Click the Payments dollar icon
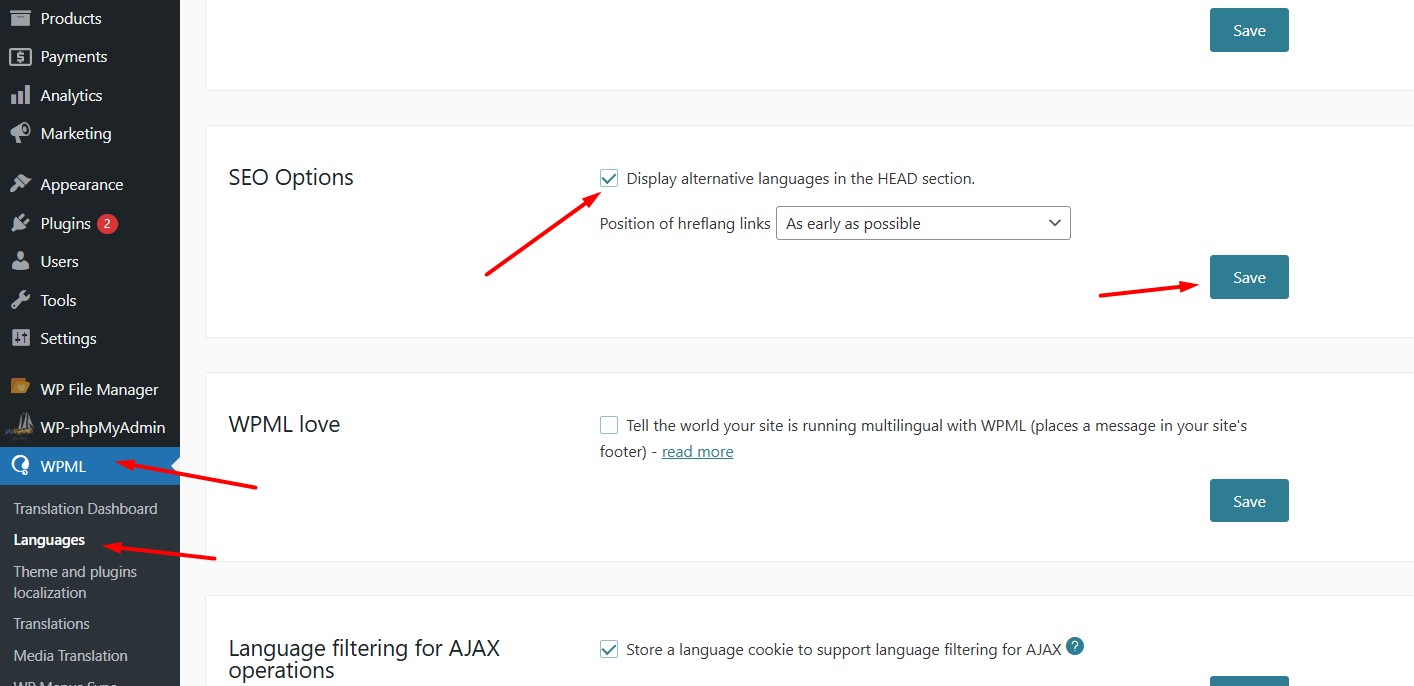1414x686 pixels. [20, 57]
